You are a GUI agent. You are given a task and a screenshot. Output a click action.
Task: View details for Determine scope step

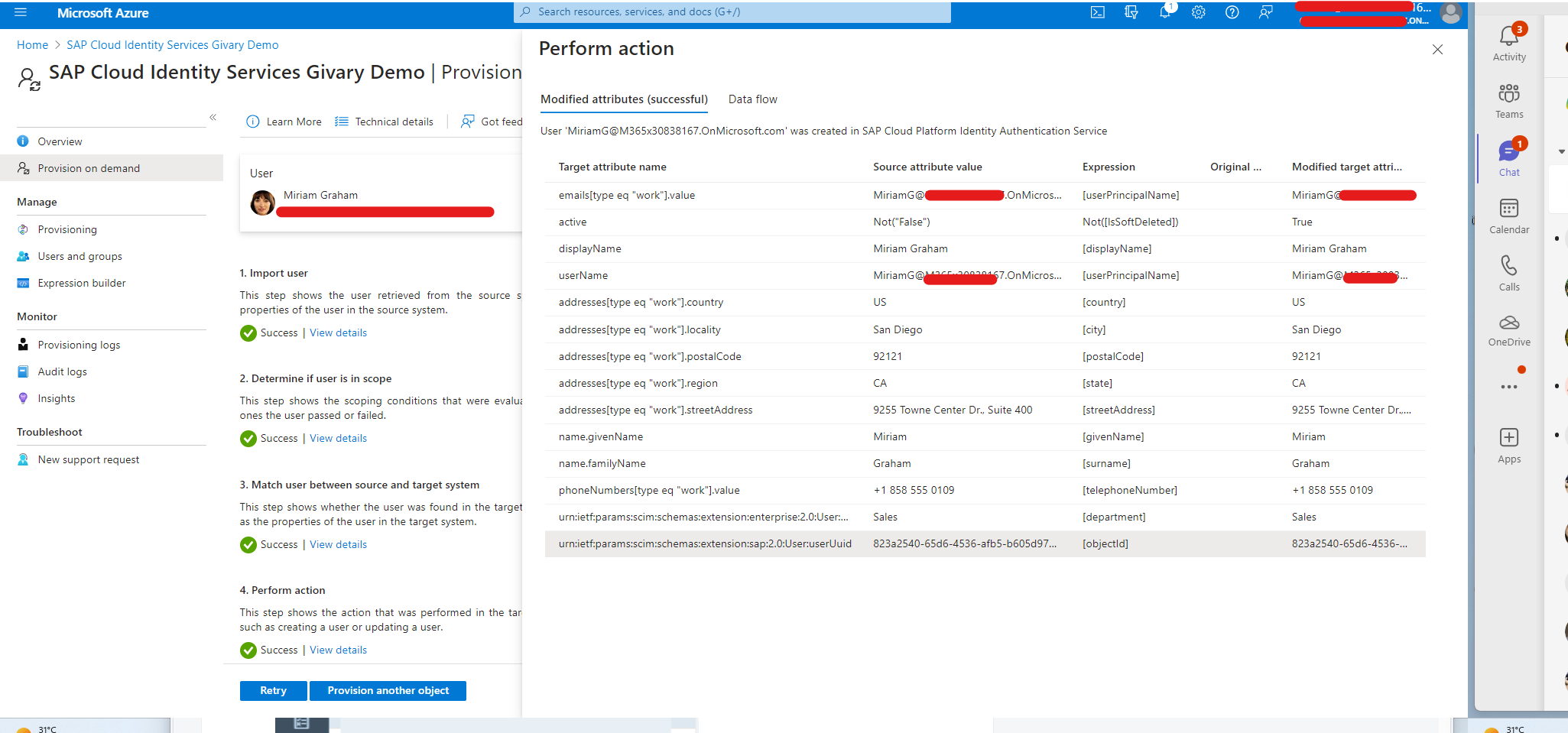tap(338, 438)
